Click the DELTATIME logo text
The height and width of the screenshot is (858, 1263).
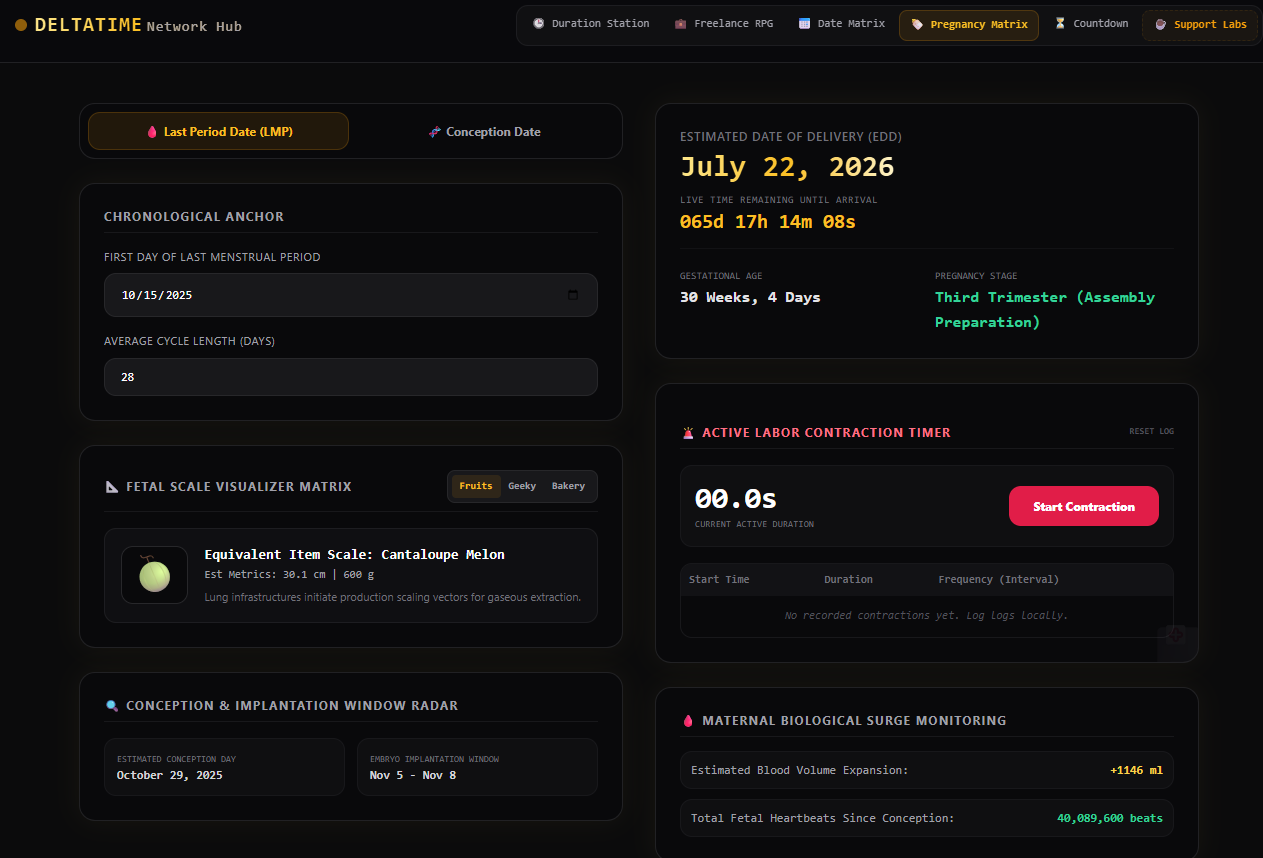point(88,25)
